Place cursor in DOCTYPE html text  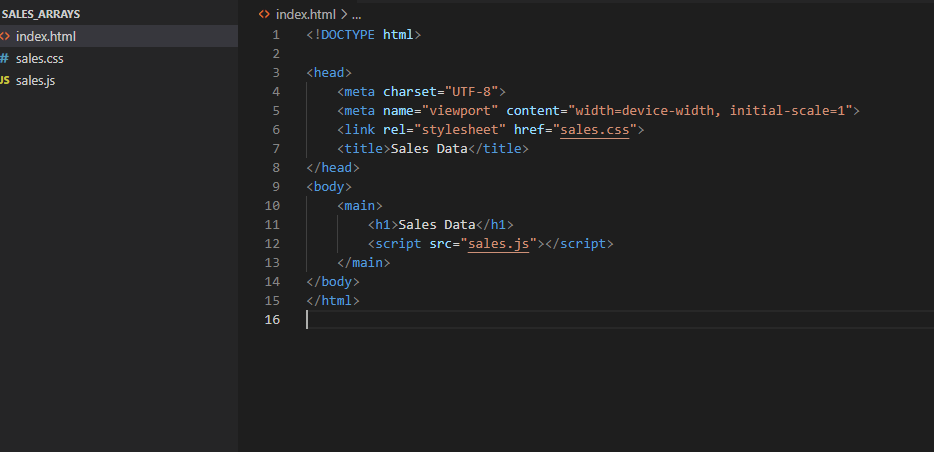(x=364, y=35)
